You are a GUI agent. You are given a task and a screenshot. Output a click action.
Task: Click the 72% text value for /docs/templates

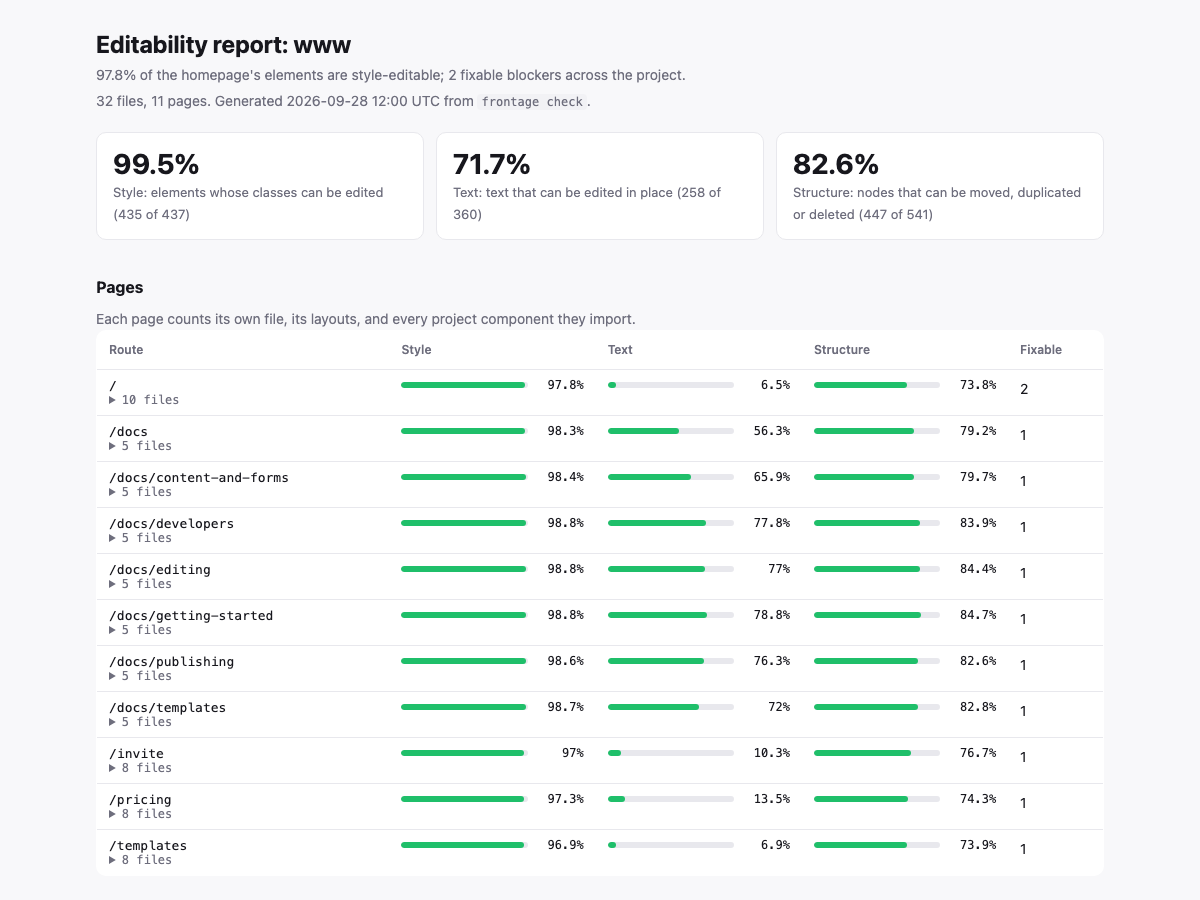click(x=779, y=707)
